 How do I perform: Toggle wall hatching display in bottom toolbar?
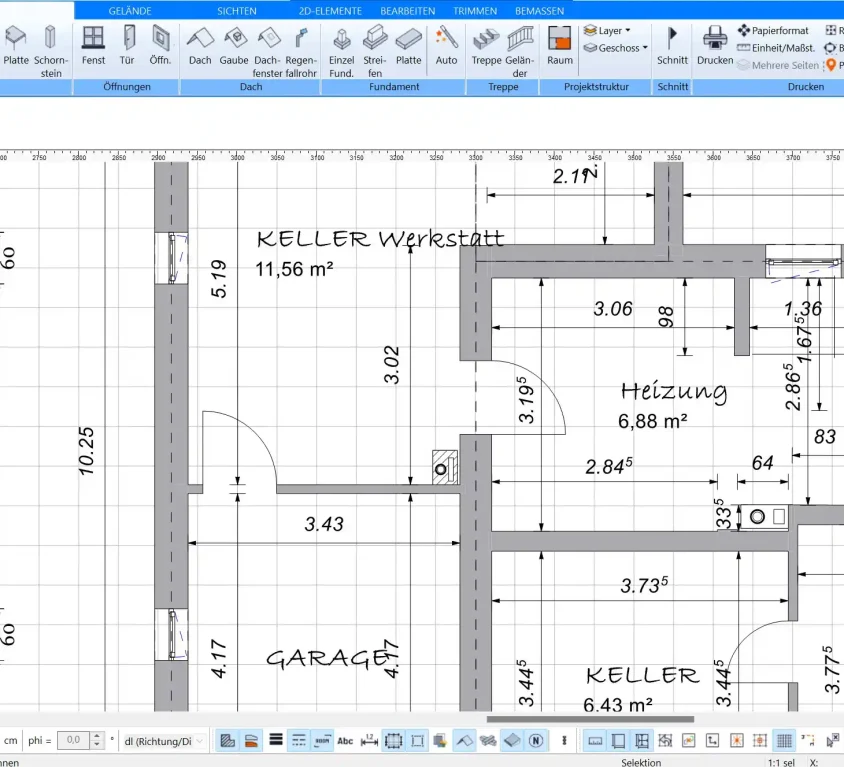(x=228, y=741)
